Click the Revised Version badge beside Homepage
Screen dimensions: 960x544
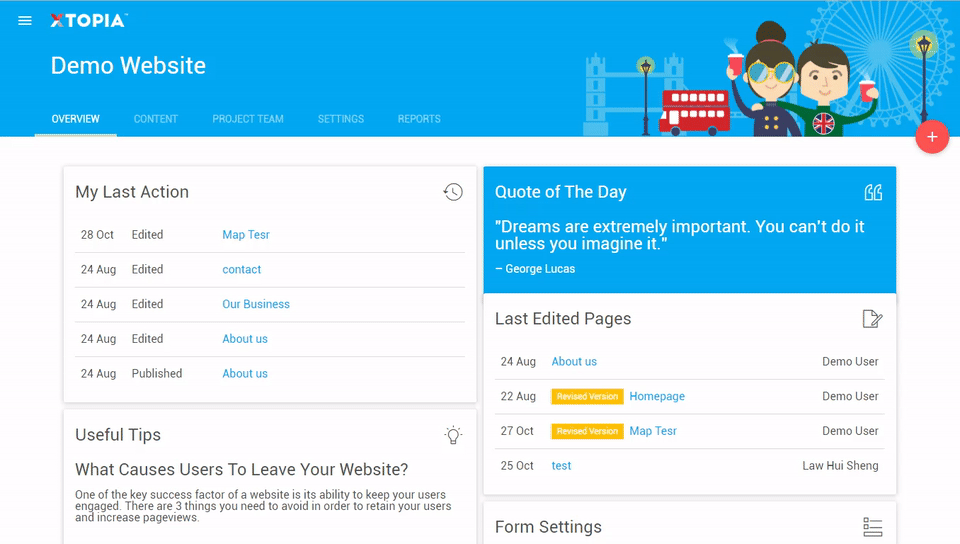(587, 397)
